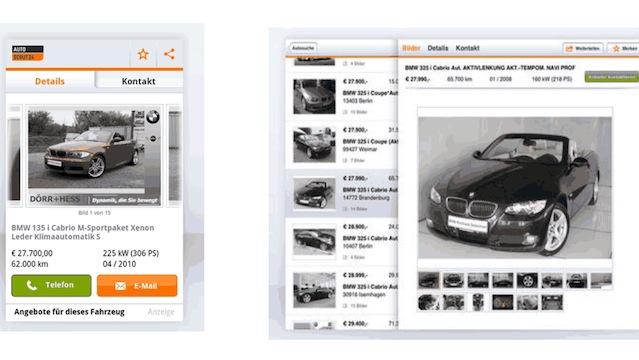Tap the orange share icon
The height and width of the screenshot is (360, 639).
point(169,54)
